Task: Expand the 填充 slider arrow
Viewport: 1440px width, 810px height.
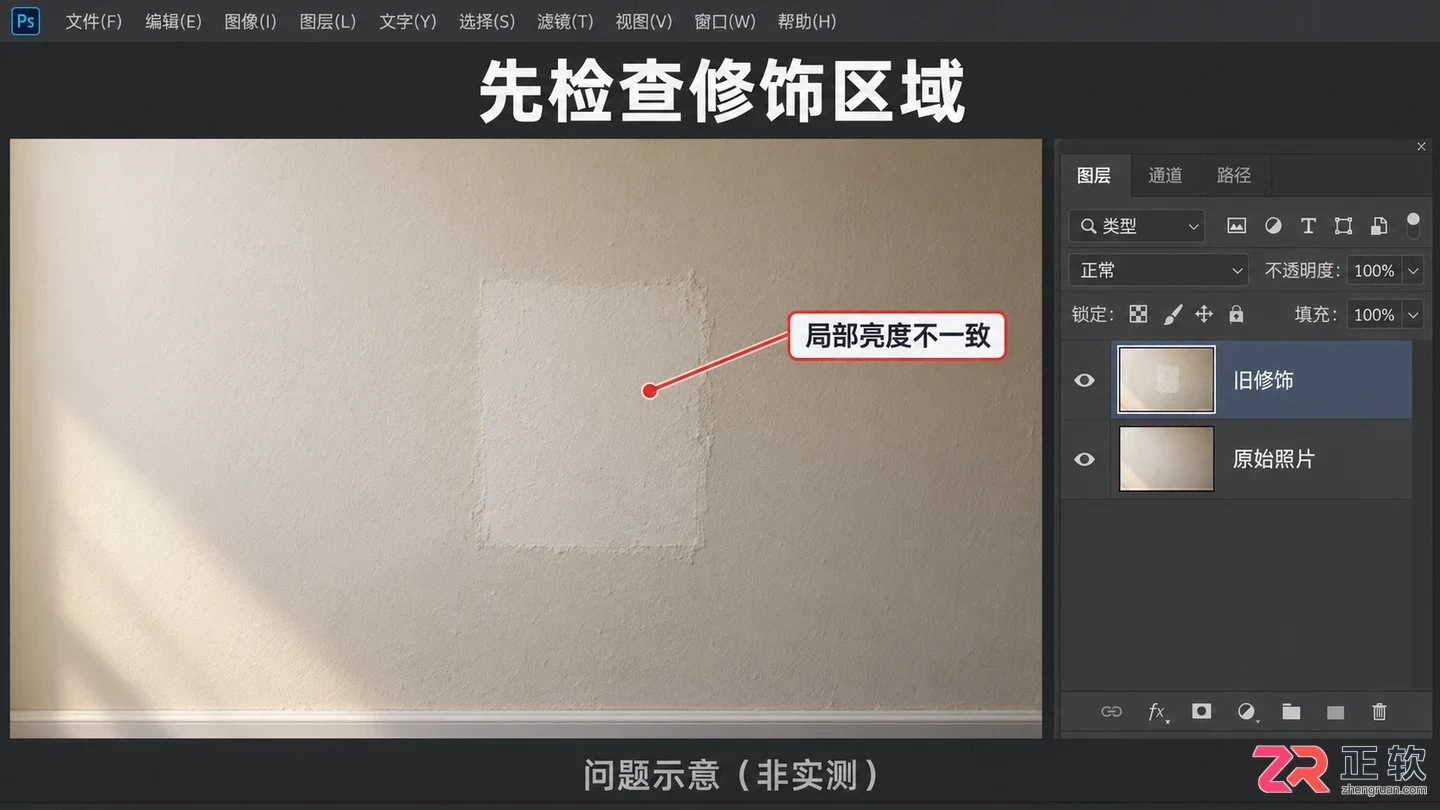Action: (x=1413, y=314)
